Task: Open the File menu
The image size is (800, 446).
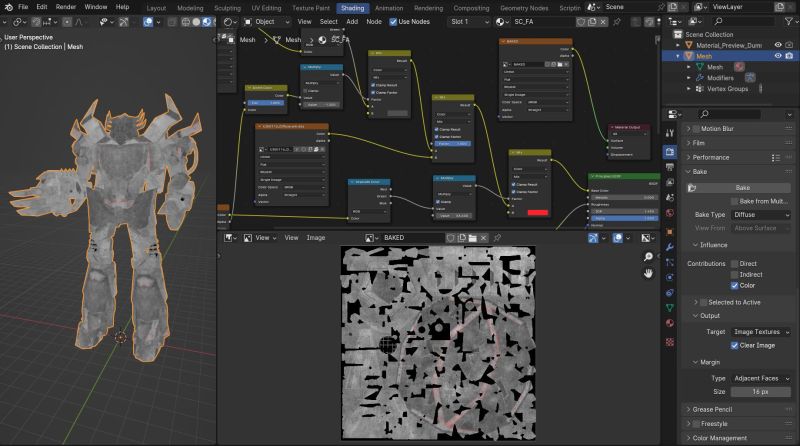Action: 23,7
